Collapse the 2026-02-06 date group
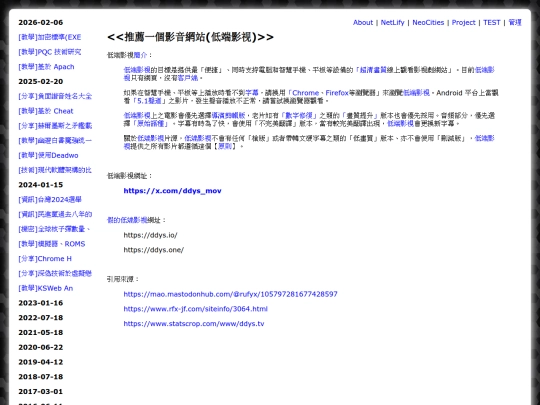The image size is (540, 405). (41, 23)
